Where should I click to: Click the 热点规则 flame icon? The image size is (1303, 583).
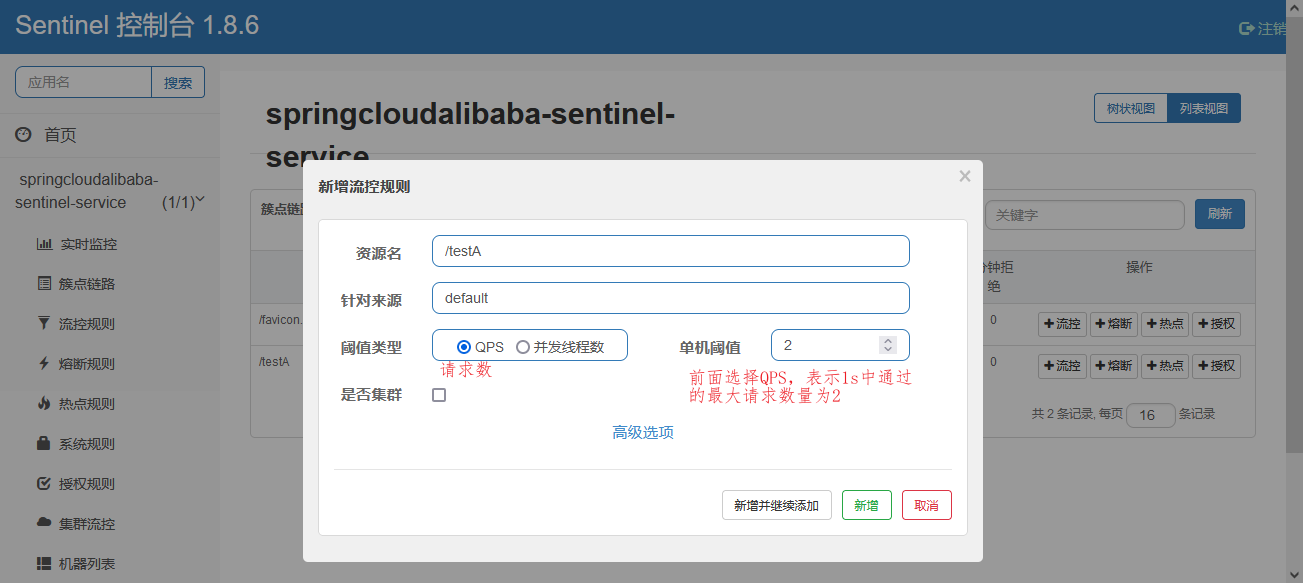pyautogui.click(x=44, y=404)
